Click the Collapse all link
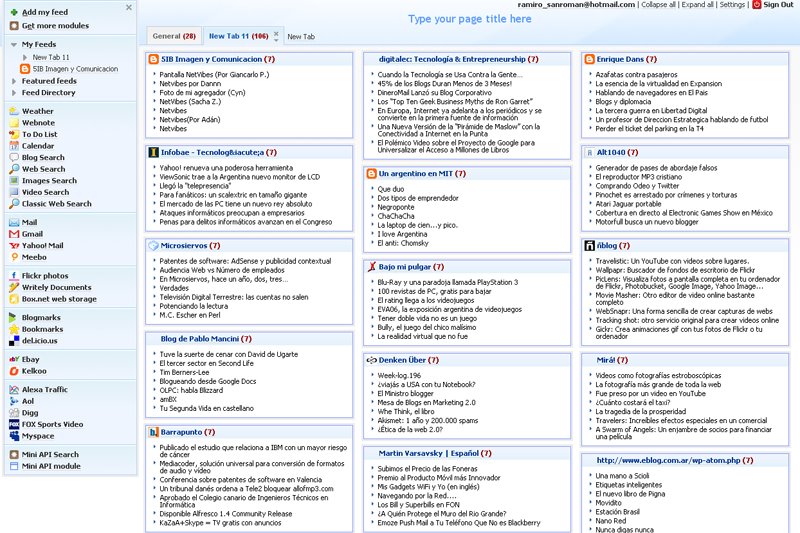 coord(658,5)
